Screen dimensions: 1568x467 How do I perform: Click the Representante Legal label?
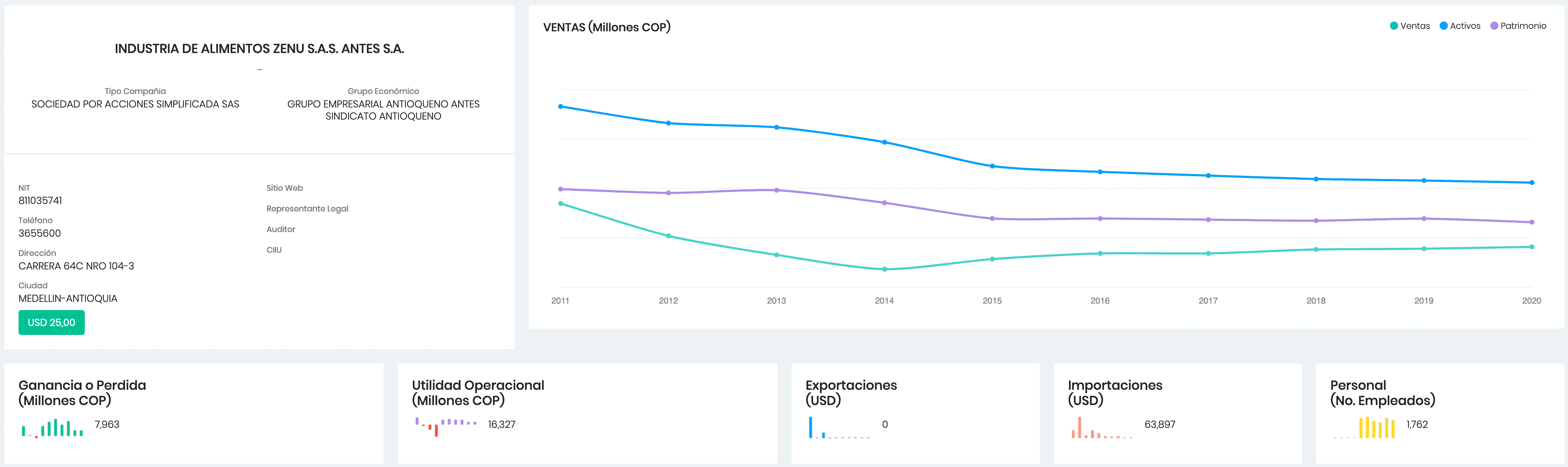click(307, 209)
